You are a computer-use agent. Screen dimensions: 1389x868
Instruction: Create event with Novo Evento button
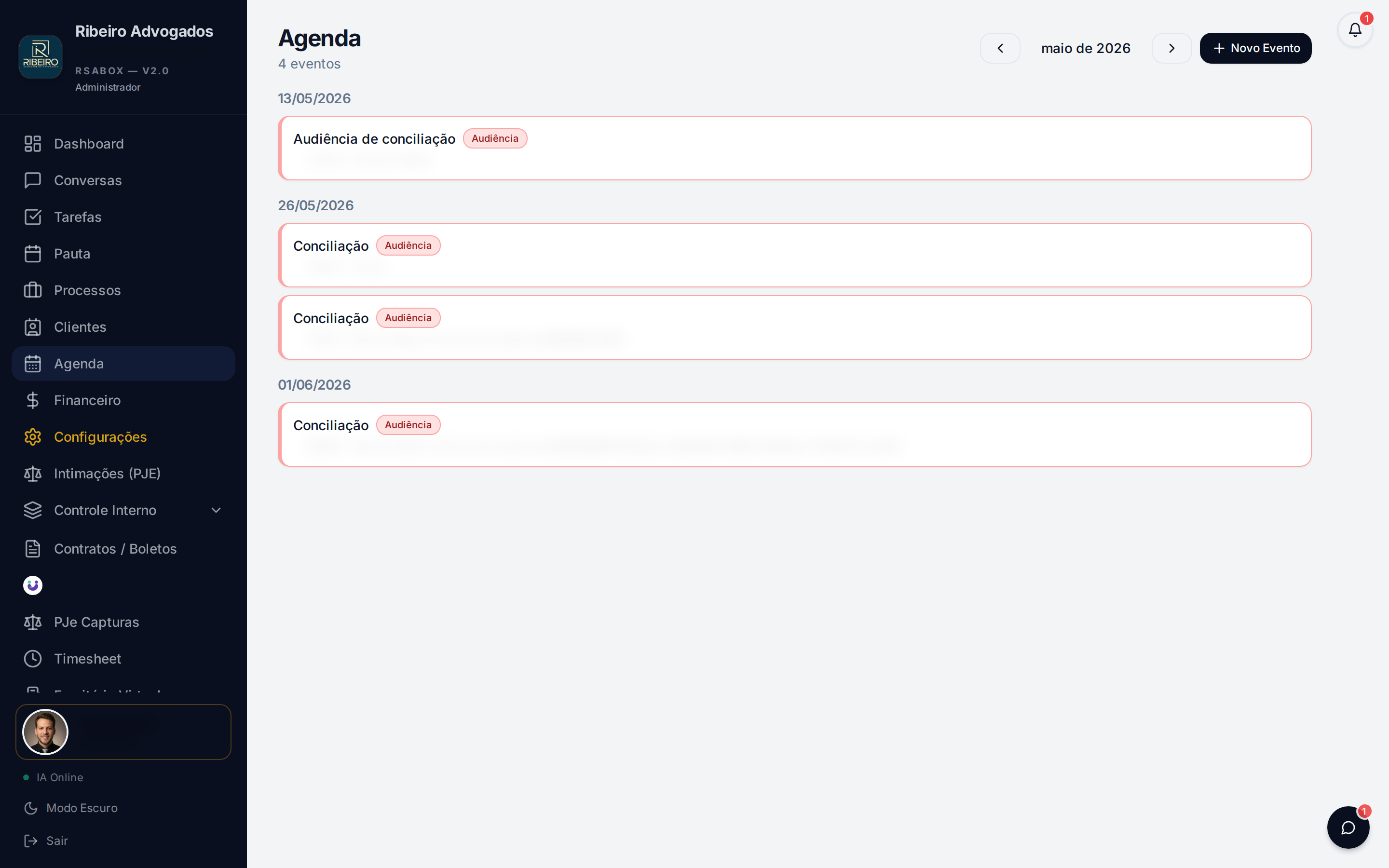pyautogui.click(x=1255, y=48)
